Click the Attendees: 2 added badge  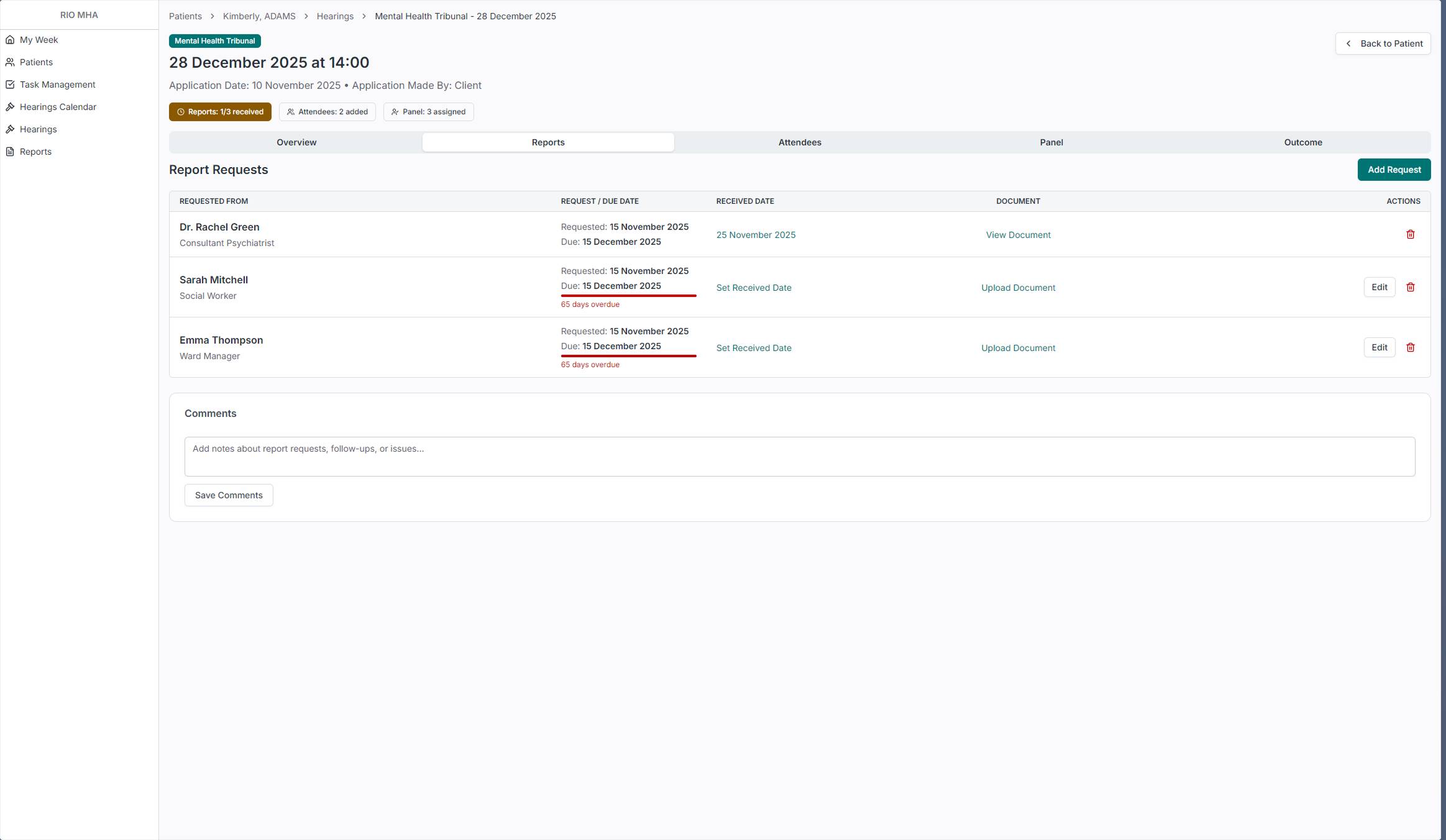pyautogui.click(x=327, y=112)
